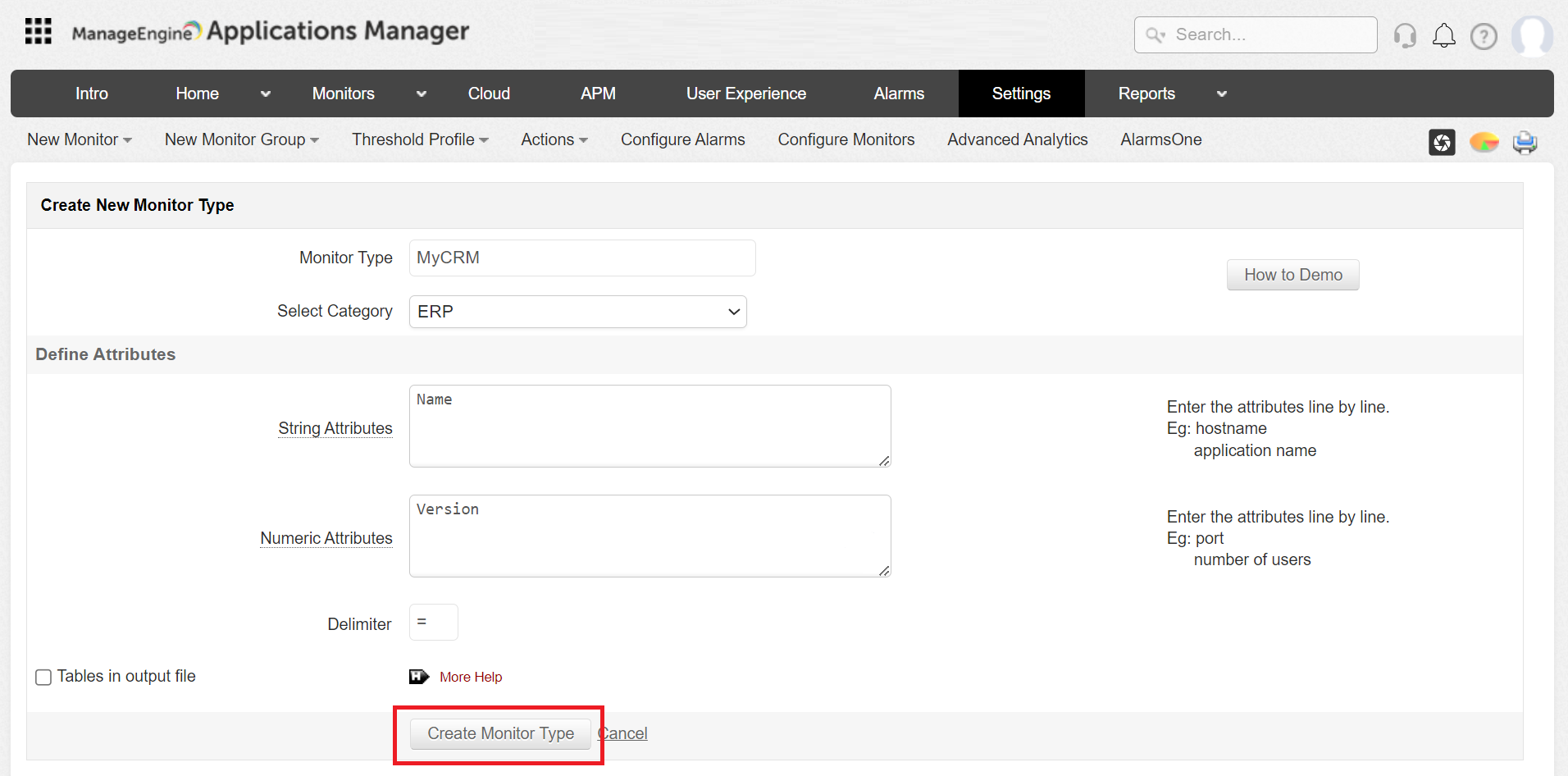
Task: Open Configure Alarms
Action: (x=683, y=139)
